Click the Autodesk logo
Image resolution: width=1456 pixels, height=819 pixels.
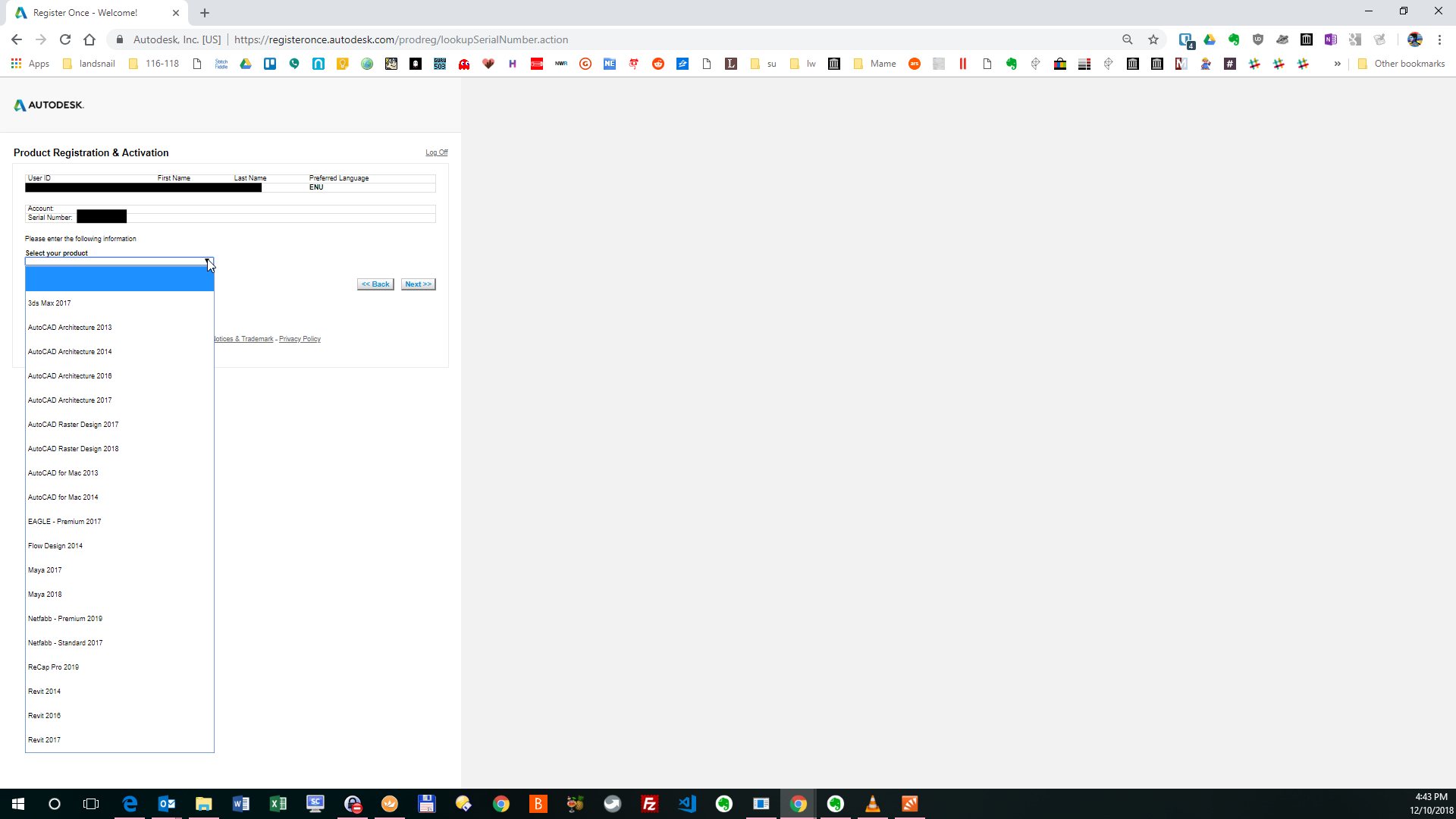coord(49,105)
